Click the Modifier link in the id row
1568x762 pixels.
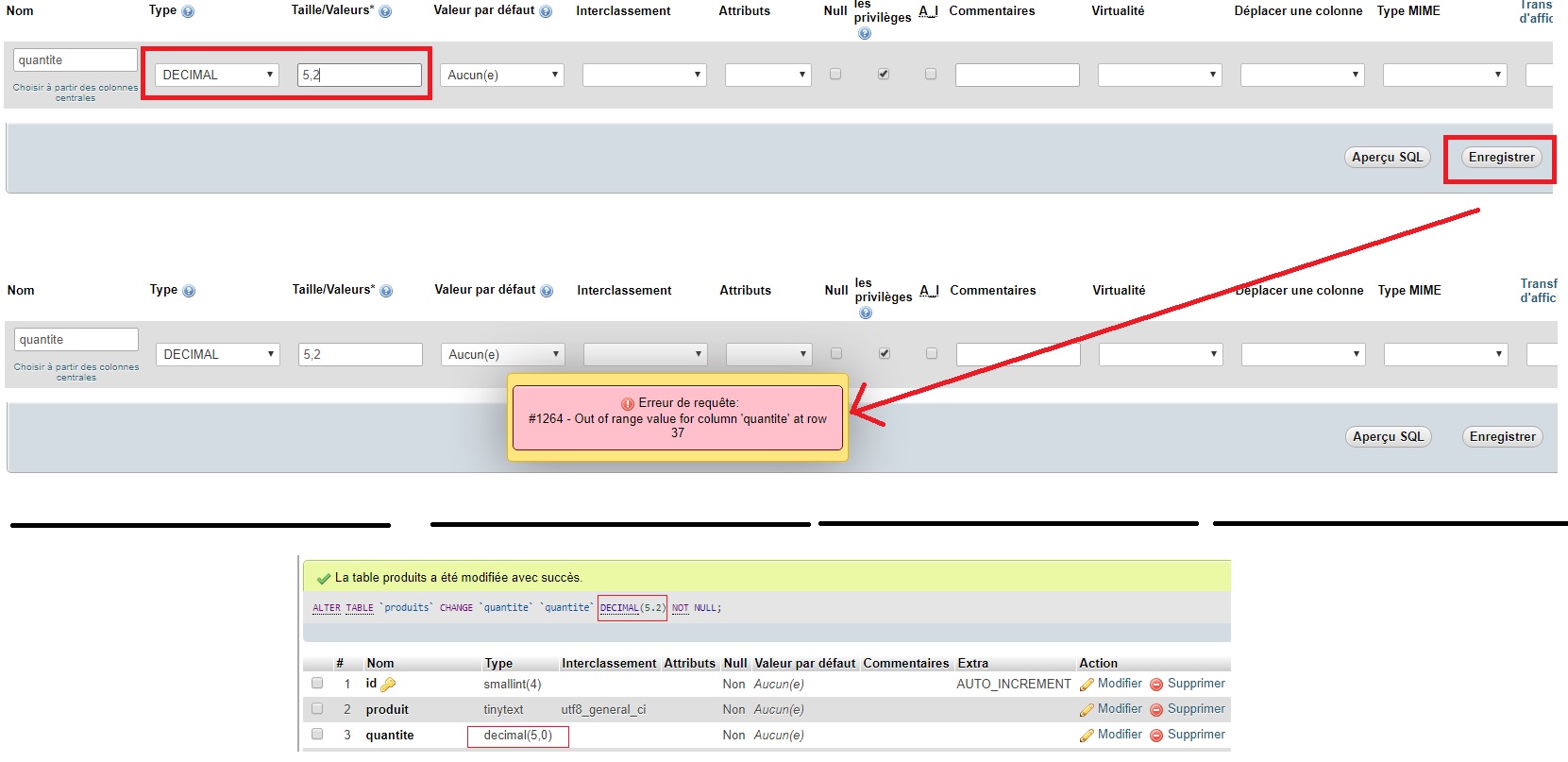pos(1120,684)
